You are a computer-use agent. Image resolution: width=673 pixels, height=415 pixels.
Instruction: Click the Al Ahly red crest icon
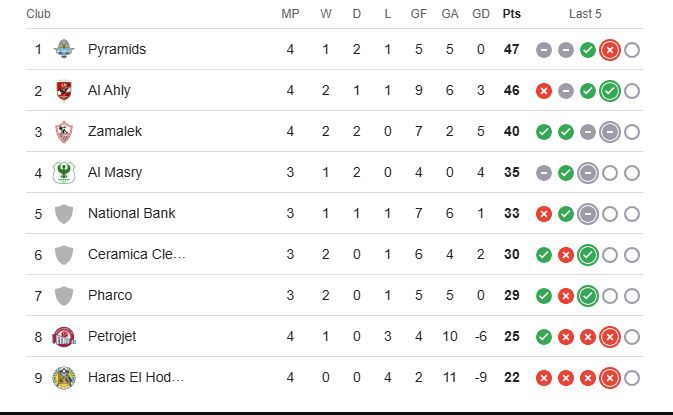[64, 90]
